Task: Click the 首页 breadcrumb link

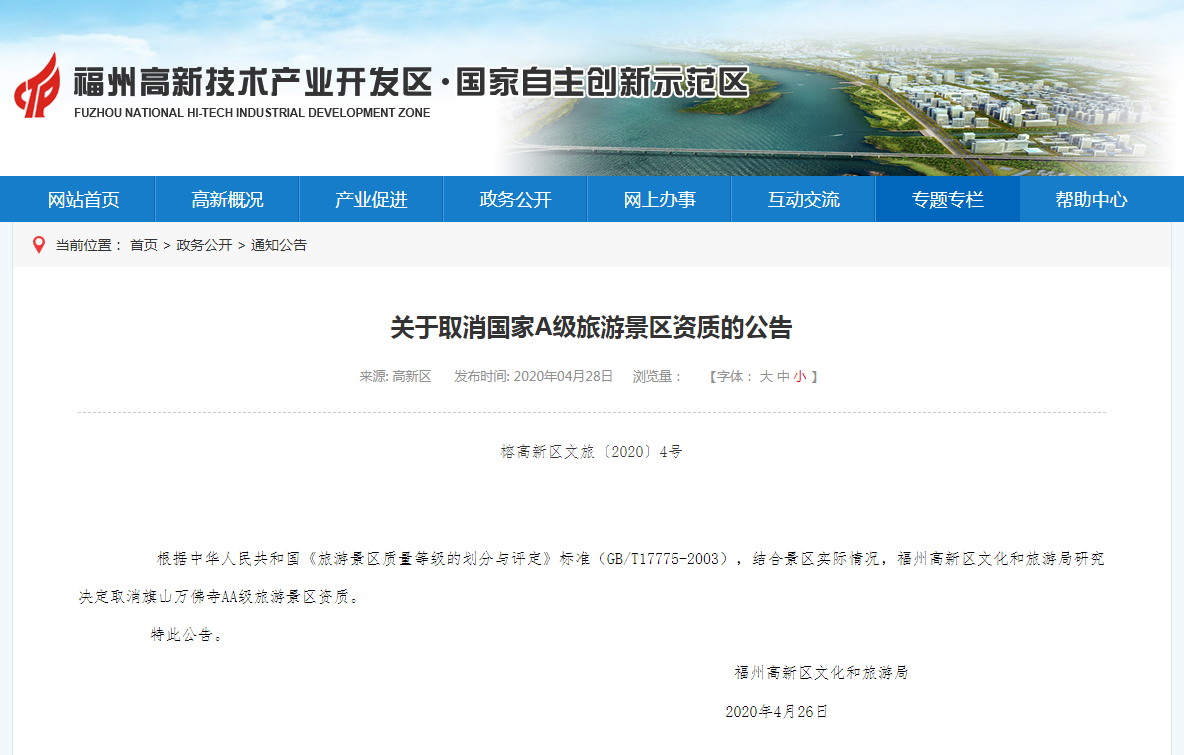Action: [x=144, y=245]
